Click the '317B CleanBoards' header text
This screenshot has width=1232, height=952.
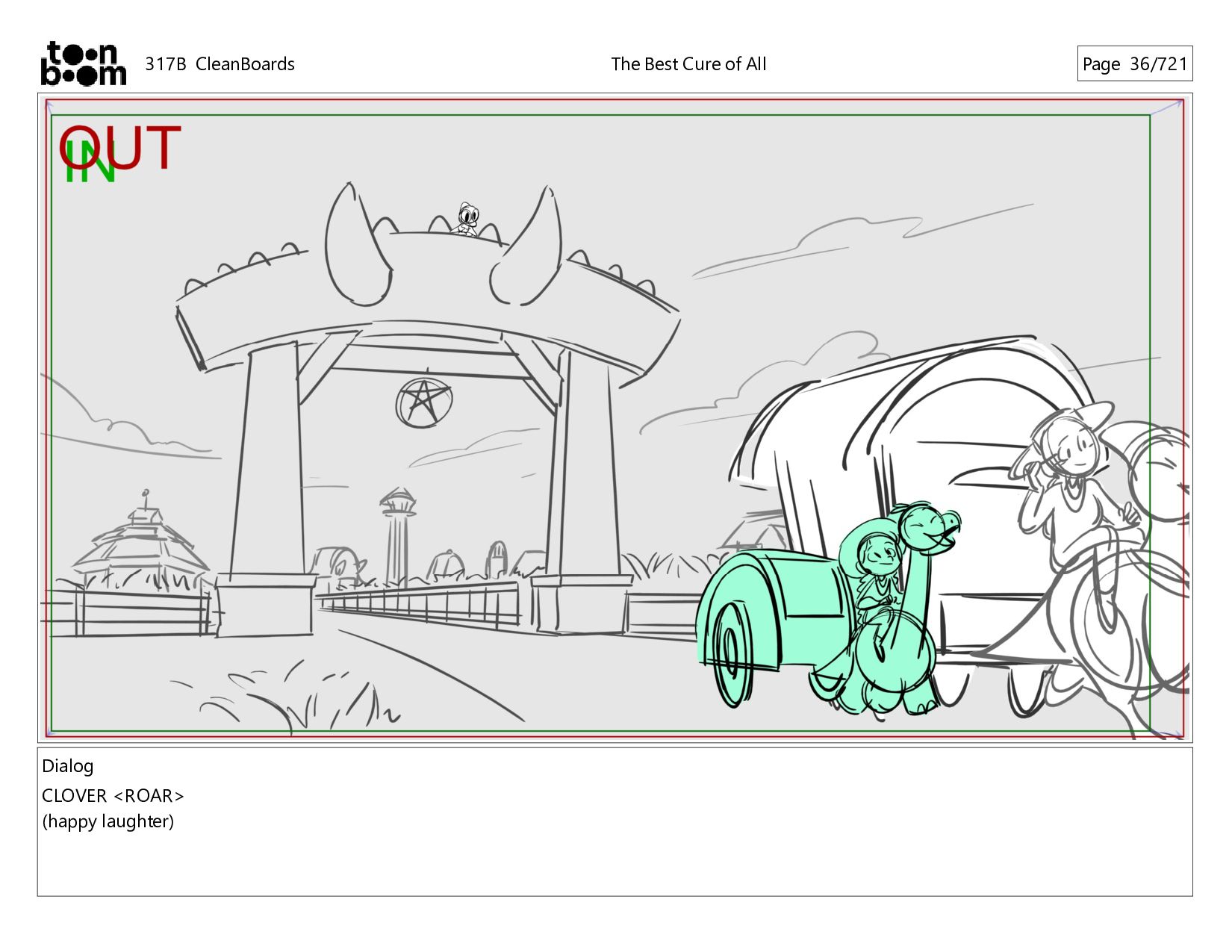pos(220,64)
